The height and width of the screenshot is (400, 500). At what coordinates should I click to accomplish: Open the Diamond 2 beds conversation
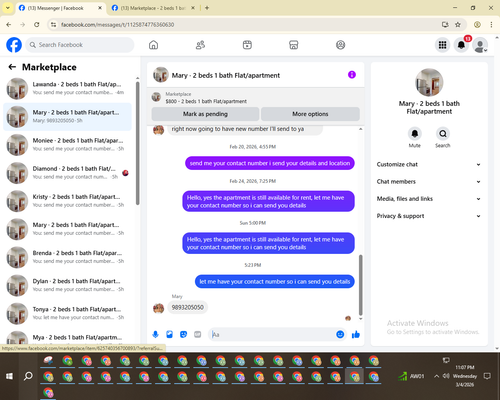point(68,173)
